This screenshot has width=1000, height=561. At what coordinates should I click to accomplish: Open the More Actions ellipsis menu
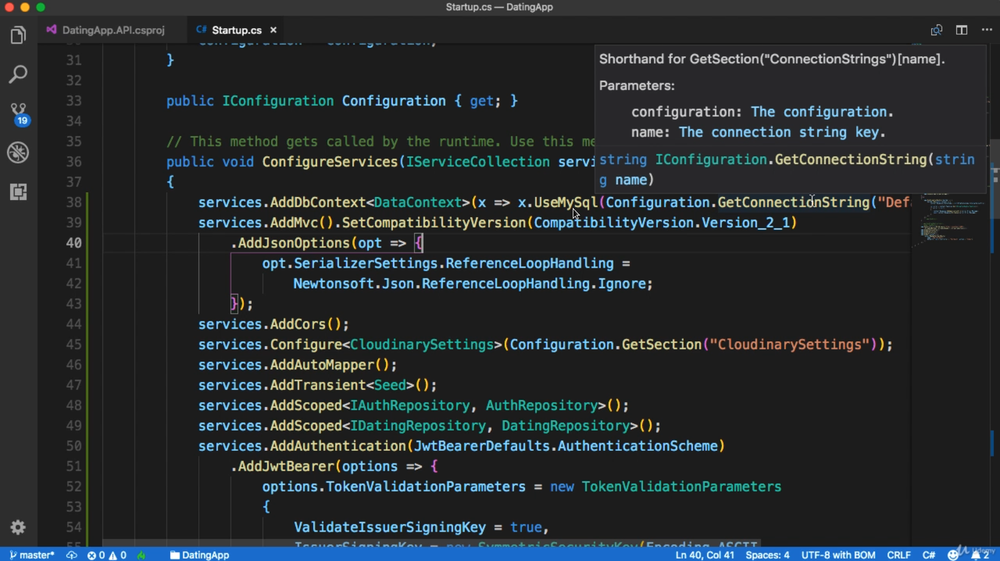(987, 30)
